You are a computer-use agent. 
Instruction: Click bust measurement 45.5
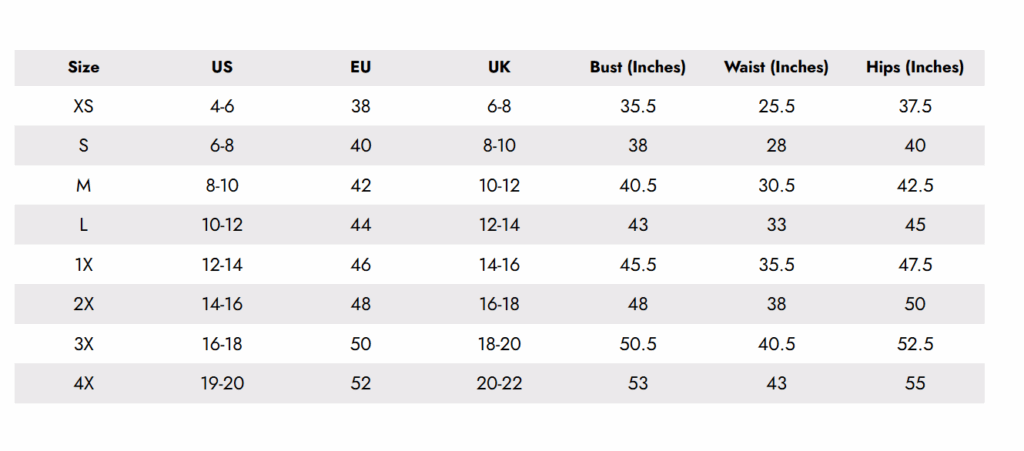coord(638,265)
